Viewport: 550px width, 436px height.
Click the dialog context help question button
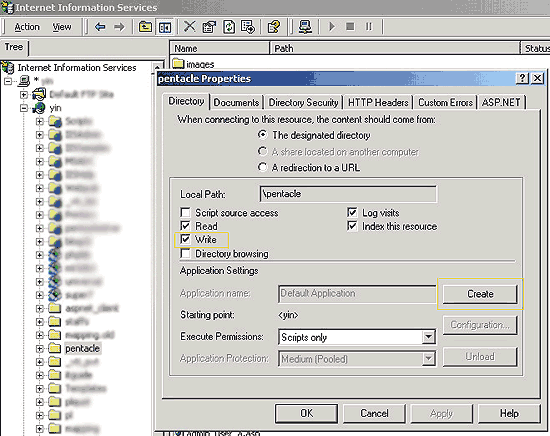(x=522, y=78)
